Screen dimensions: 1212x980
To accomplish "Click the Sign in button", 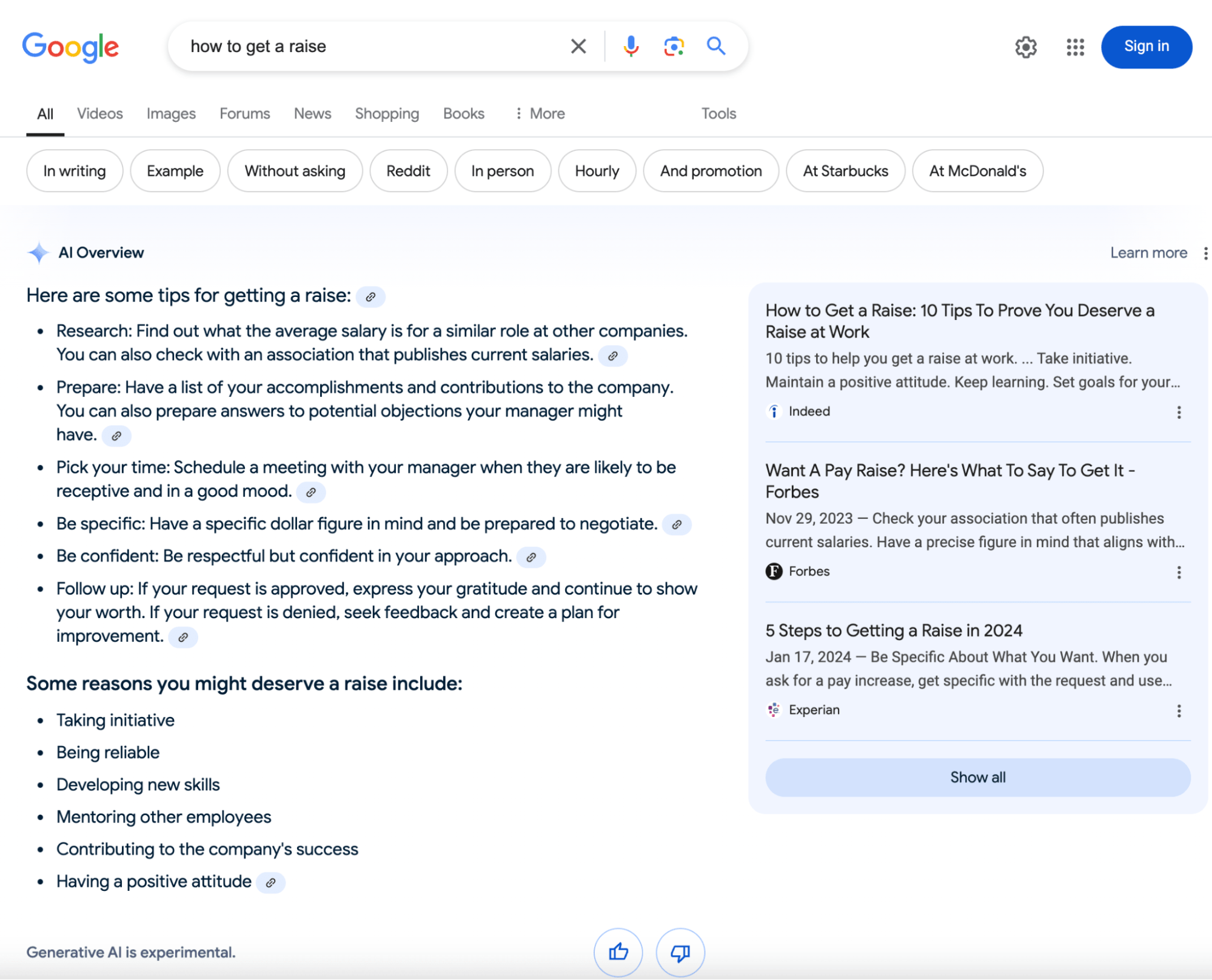I will (1146, 47).
